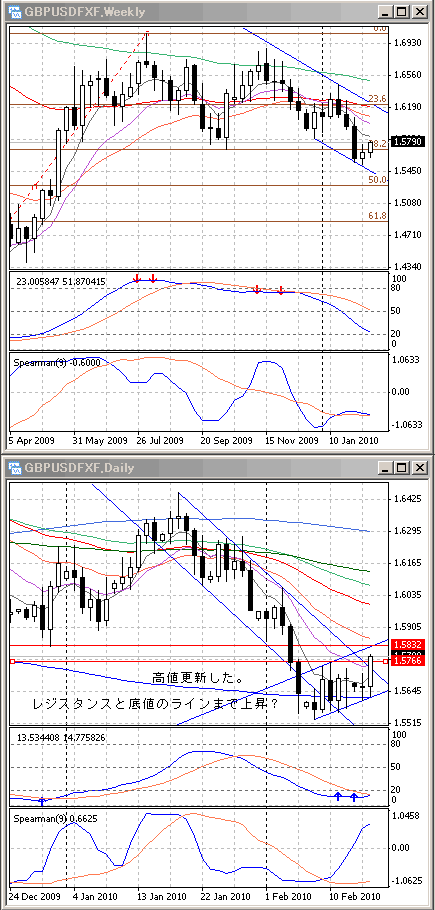Click the 1.5790 current price label
The image size is (435, 910).
408,141
